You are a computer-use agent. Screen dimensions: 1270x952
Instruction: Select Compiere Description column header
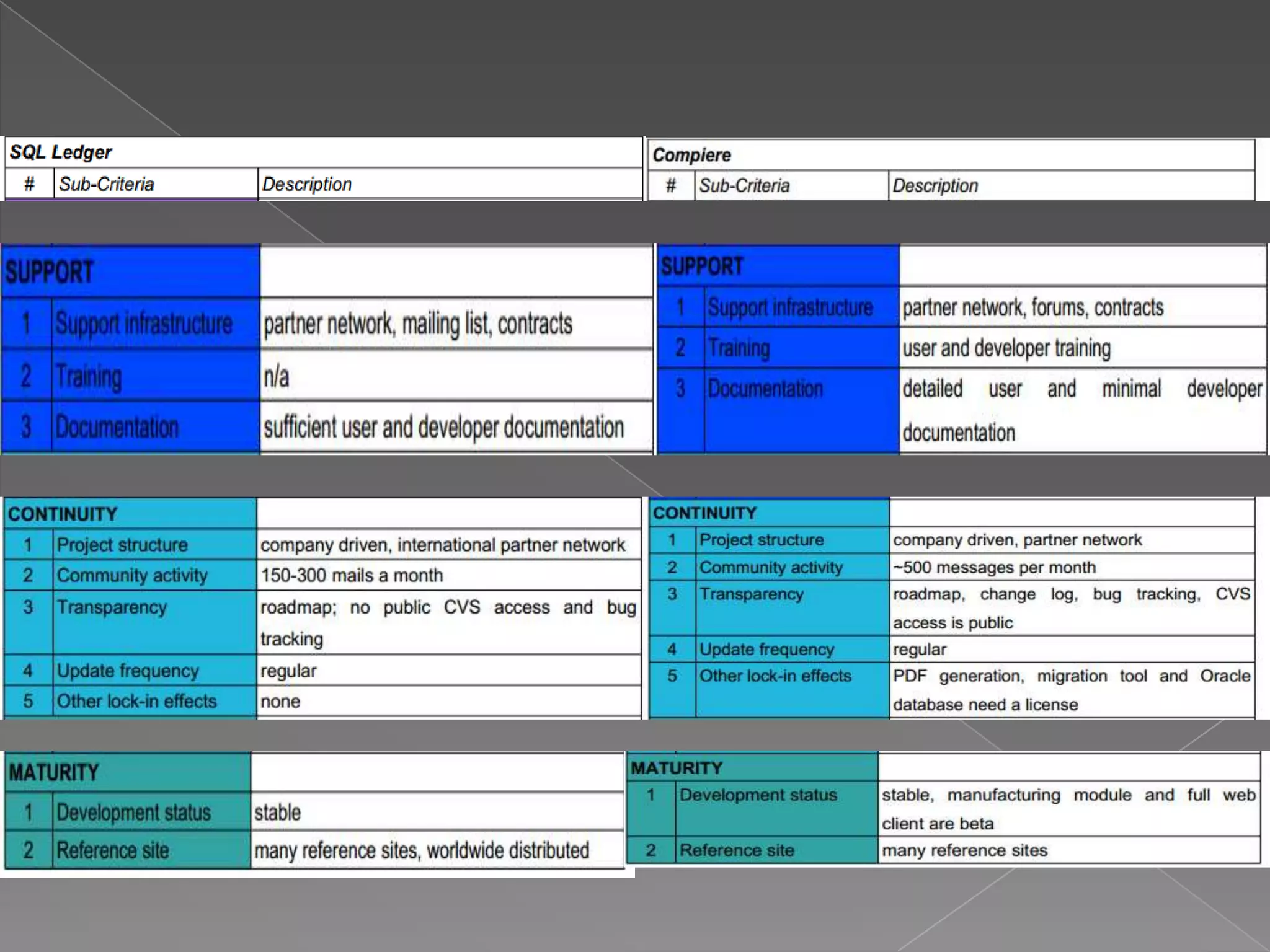pyautogui.click(x=935, y=186)
